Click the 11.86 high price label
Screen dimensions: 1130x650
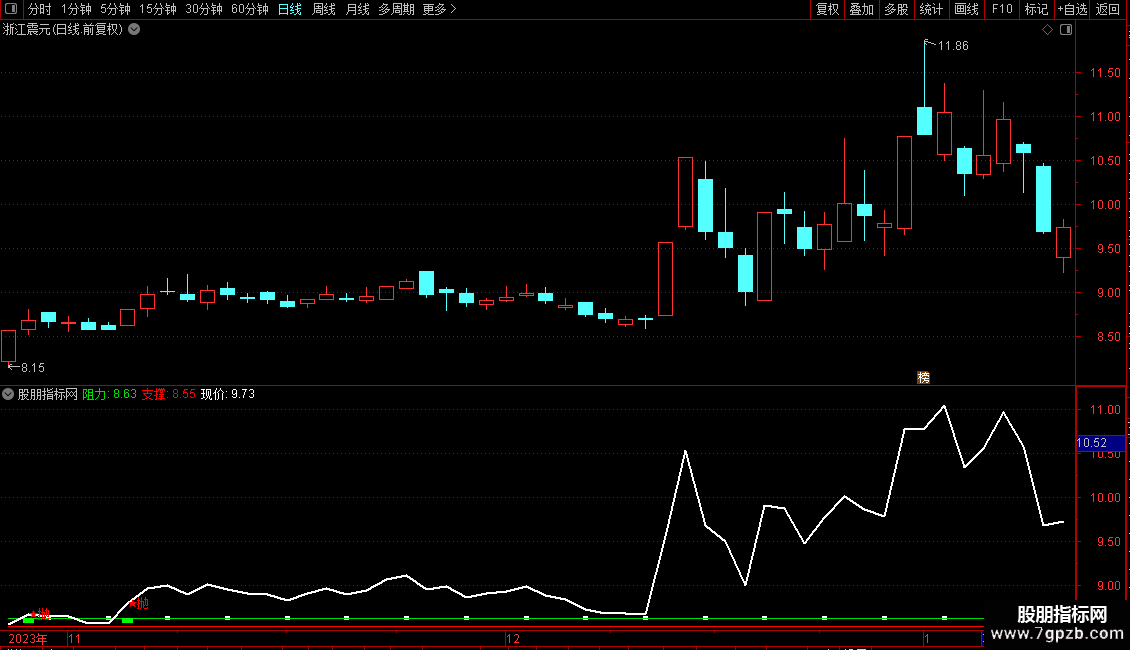pos(953,46)
